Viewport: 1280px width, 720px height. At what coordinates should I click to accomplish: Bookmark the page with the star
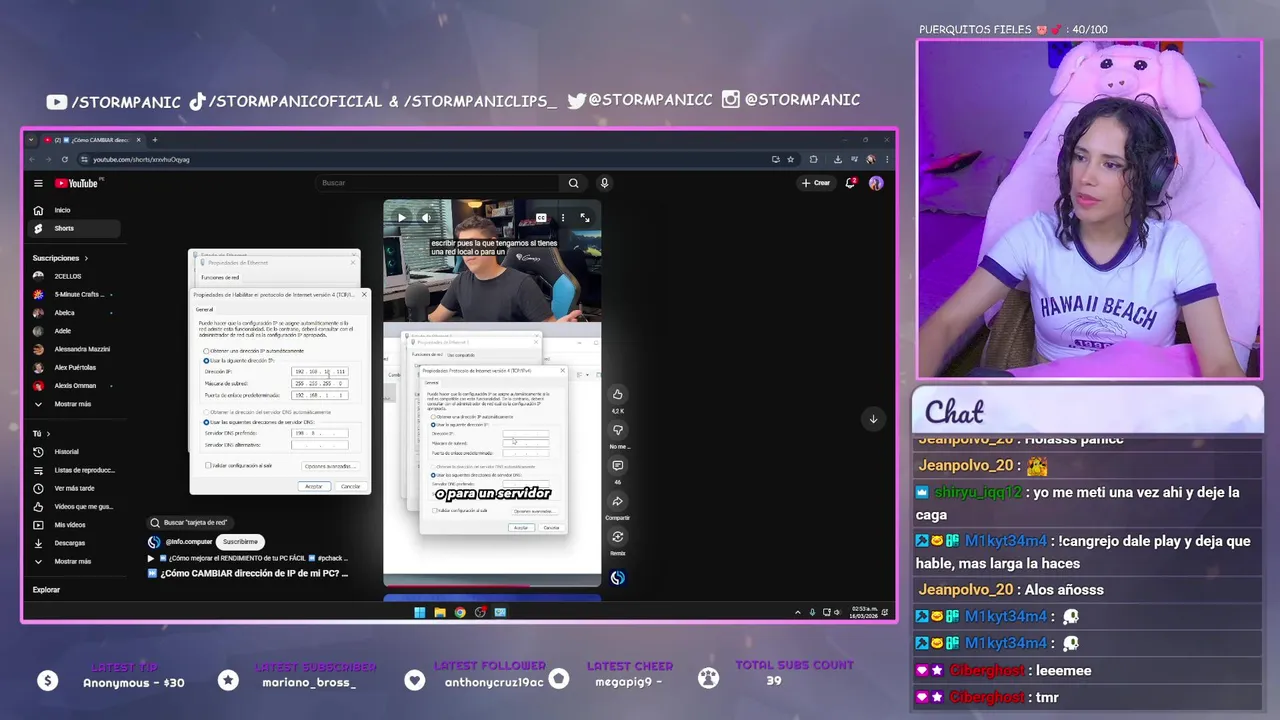(x=790, y=159)
